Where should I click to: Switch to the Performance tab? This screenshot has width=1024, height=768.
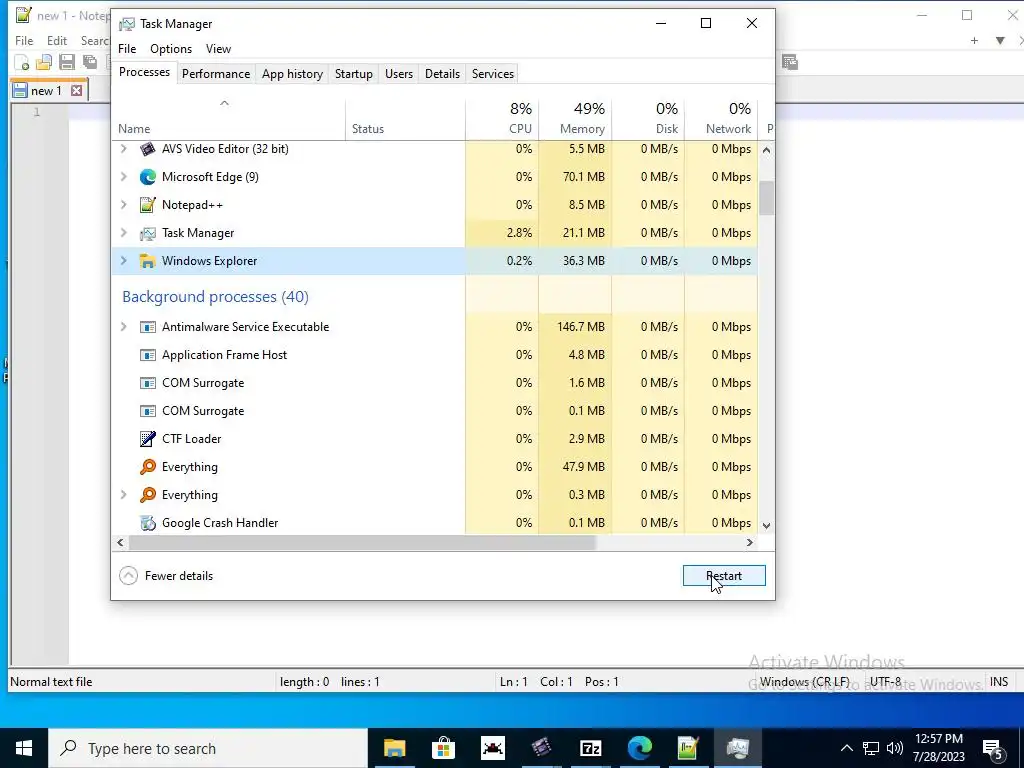click(x=216, y=74)
